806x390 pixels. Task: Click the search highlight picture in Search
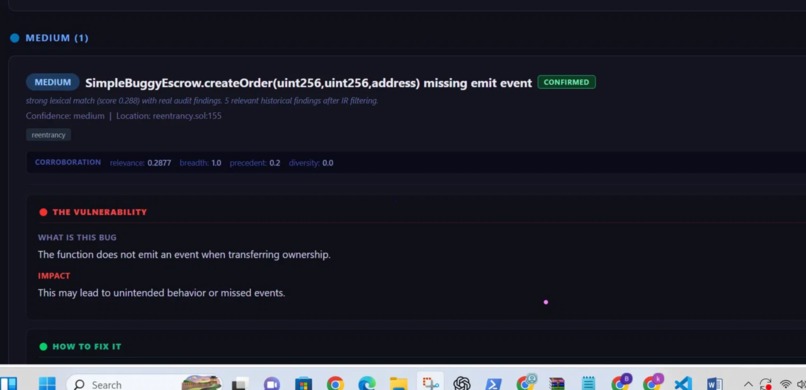tap(202, 383)
